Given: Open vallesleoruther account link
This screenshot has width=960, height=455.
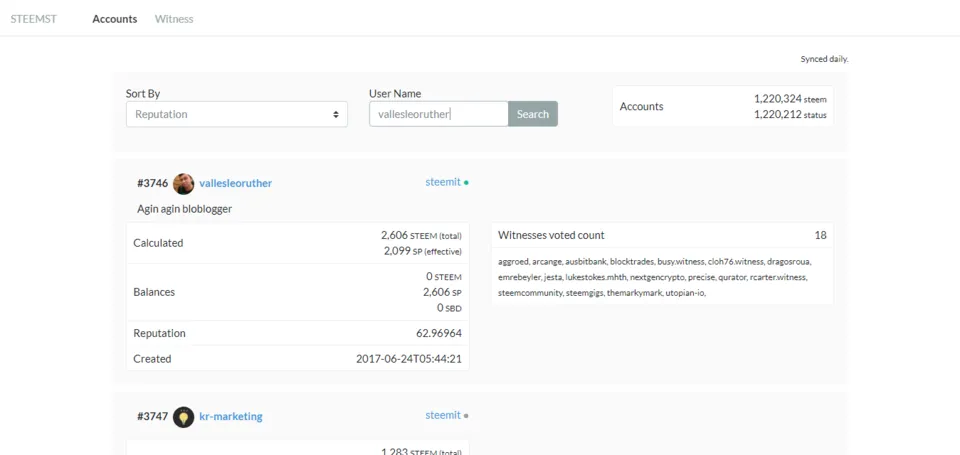Looking at the screenshot, I should 236,183.
